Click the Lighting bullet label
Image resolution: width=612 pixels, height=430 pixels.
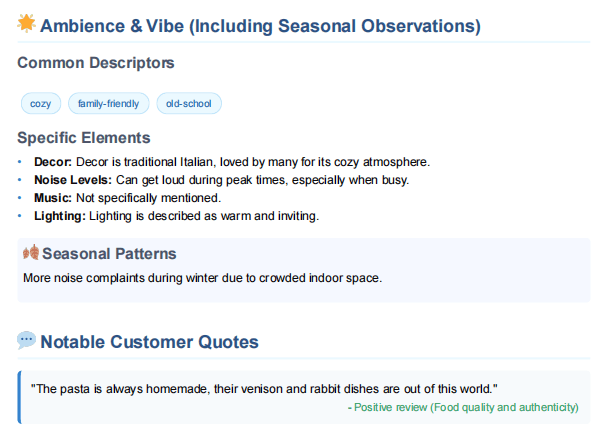[60, 216]
